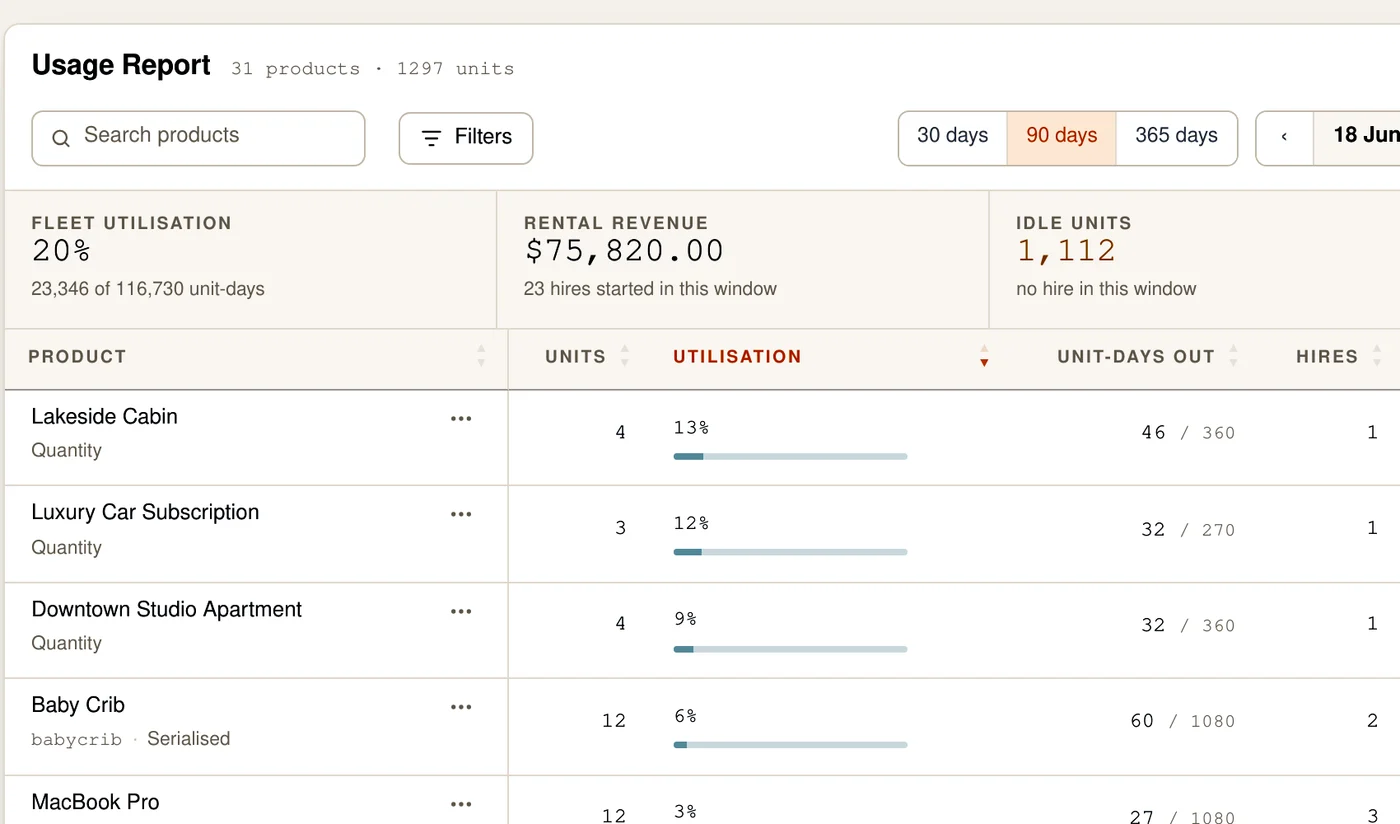
Task: Click Lakeside Cabin utilisation progress bar
Action: (x=790, y=456)
